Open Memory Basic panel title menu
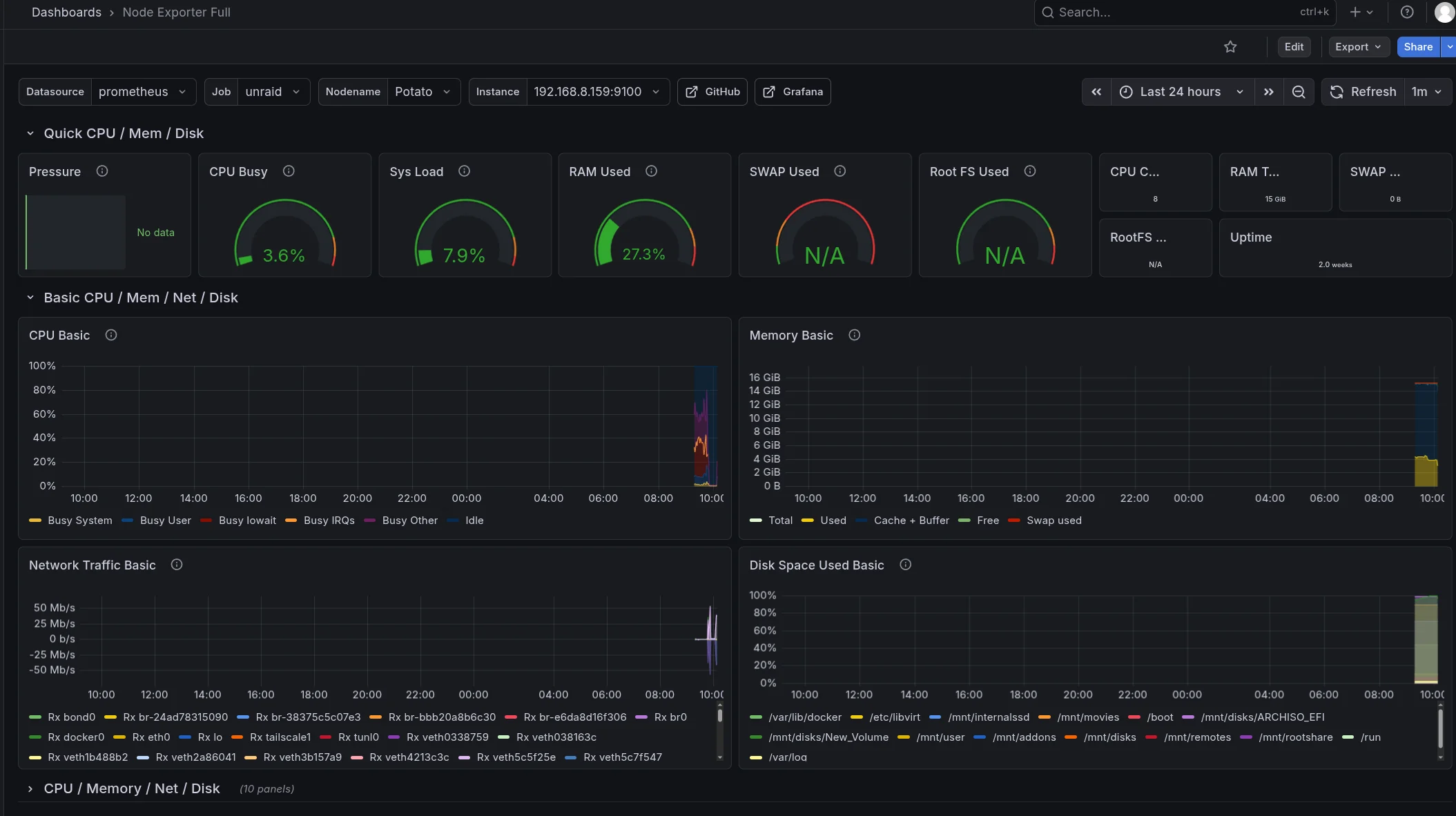This screenshot has width=1456, height=816. tap(791, 336)
